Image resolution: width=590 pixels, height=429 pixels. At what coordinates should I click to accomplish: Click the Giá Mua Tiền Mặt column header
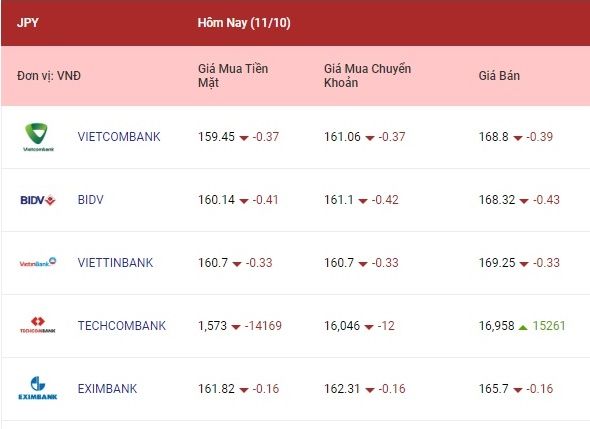(x=233, y=76)
